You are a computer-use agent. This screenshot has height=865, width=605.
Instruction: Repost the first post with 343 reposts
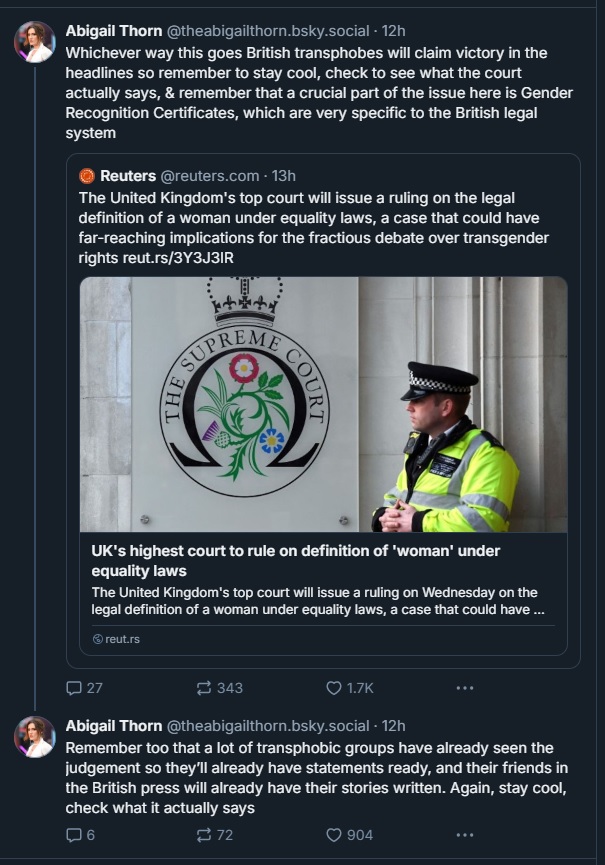[204, 688]
